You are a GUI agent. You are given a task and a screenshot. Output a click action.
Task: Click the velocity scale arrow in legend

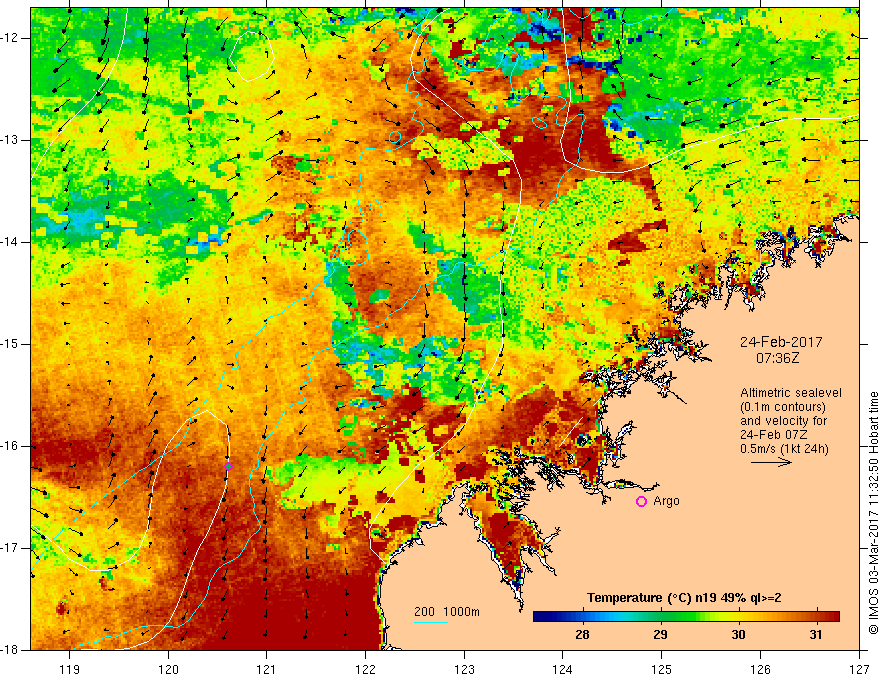771,462
